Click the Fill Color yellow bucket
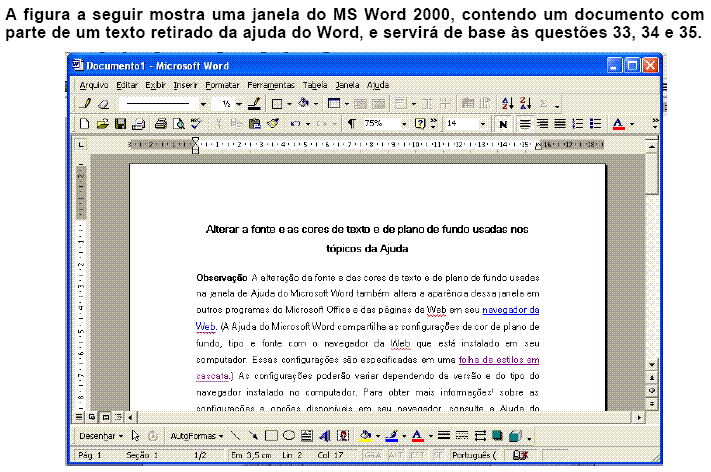This screenshot has width=711, height=472. [365, 436]
